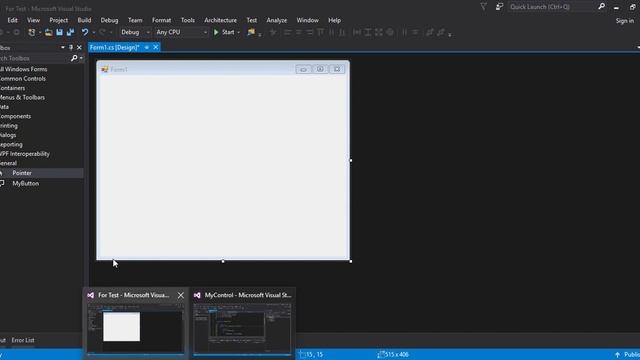Pin the Form1.cs [Design] tab
Viewport: 640px width, 360px height.
coord(147,47)
